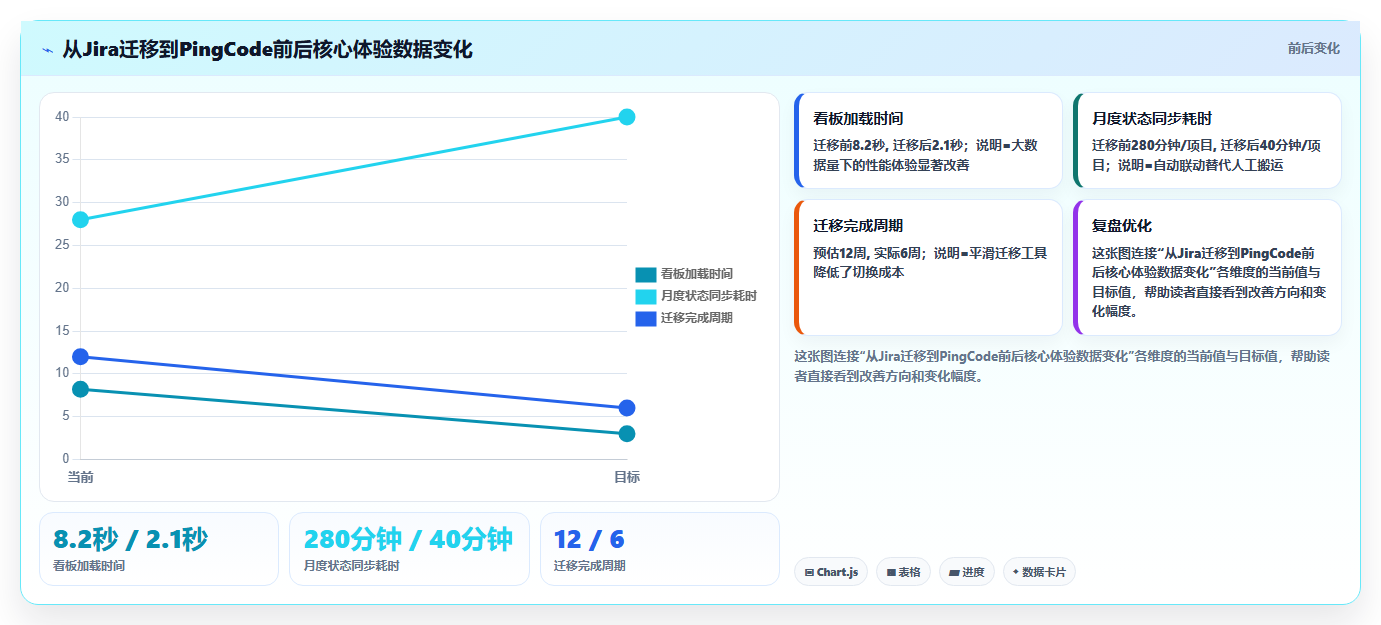Click the y-axis label 25
1381x625 pixels.
(x=62, y=245)
